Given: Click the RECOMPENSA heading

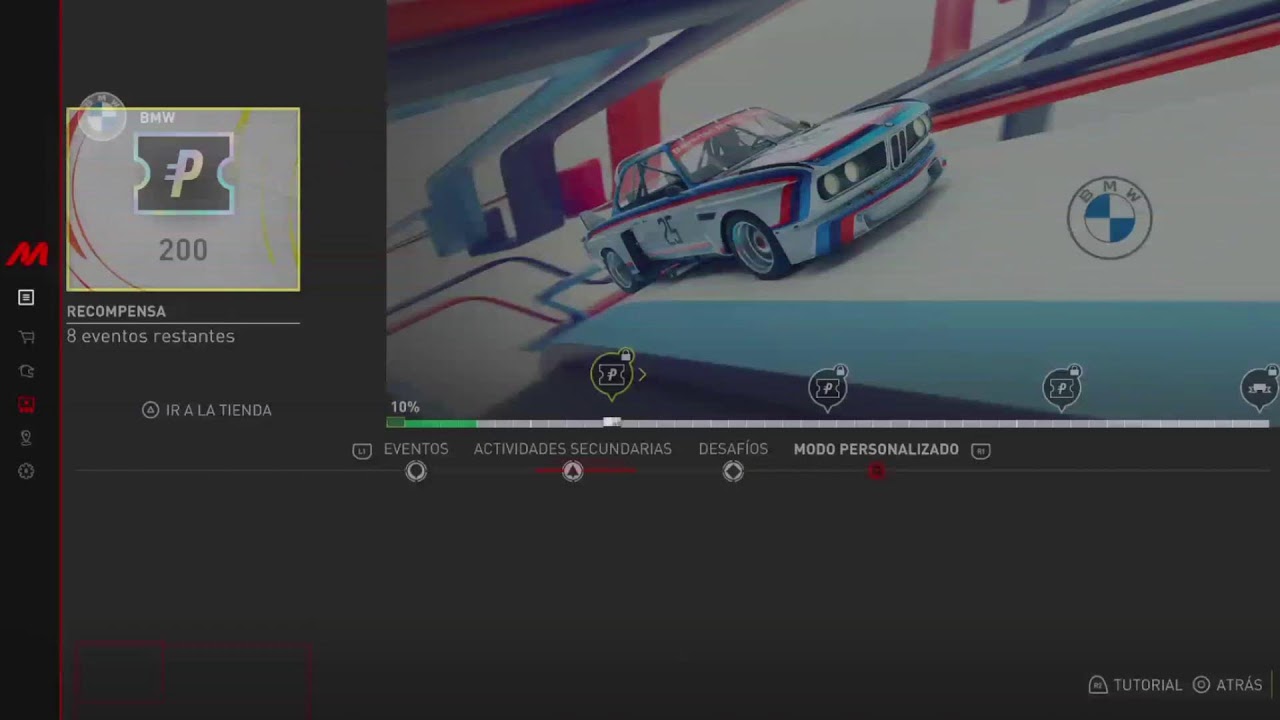Looking at the screenshot, I should [116, 311].
